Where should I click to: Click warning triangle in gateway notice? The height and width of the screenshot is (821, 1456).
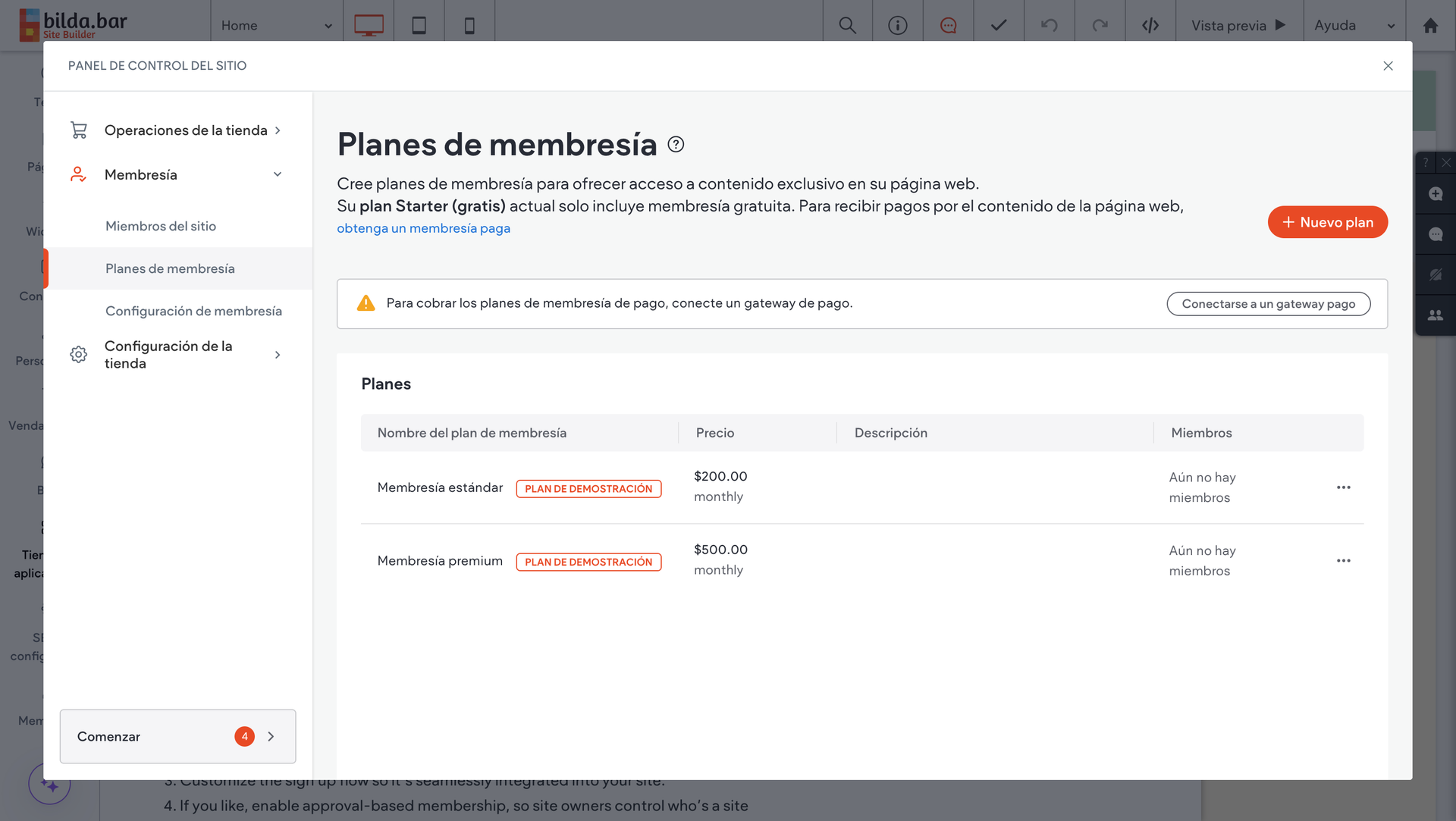(366, 303)
